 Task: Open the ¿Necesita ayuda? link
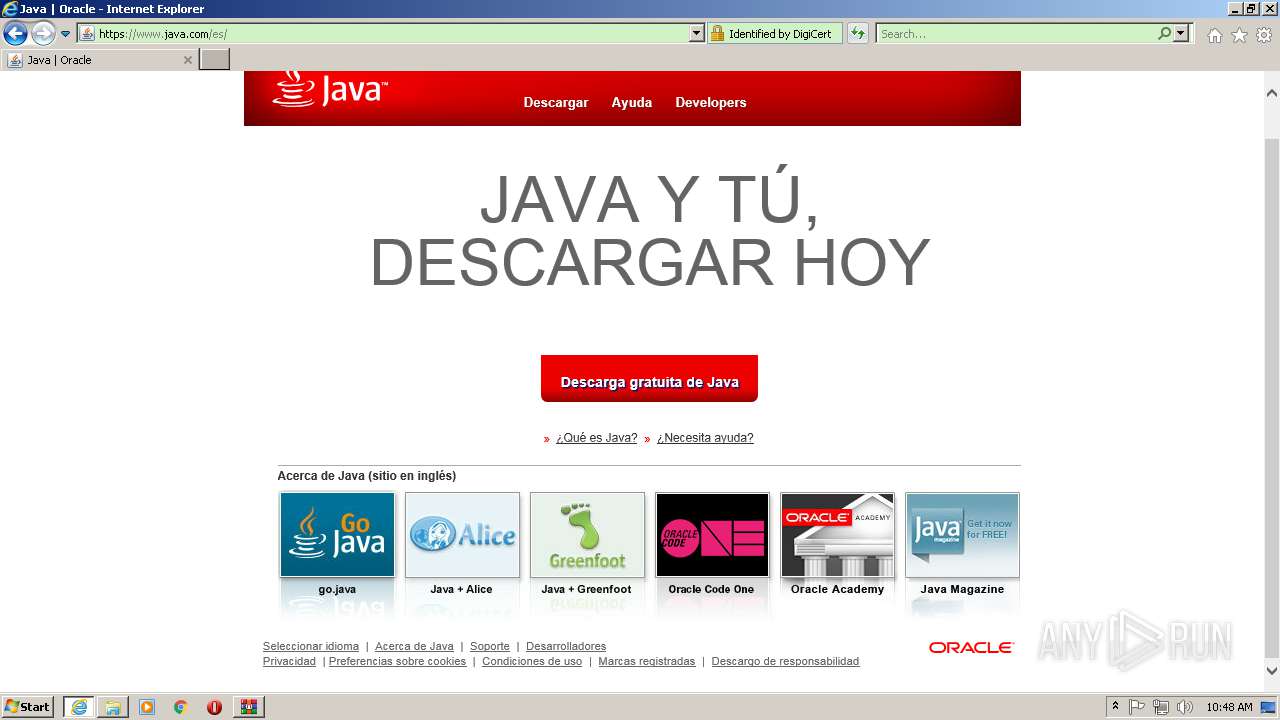pyautogui.click(x=705, y=438)
